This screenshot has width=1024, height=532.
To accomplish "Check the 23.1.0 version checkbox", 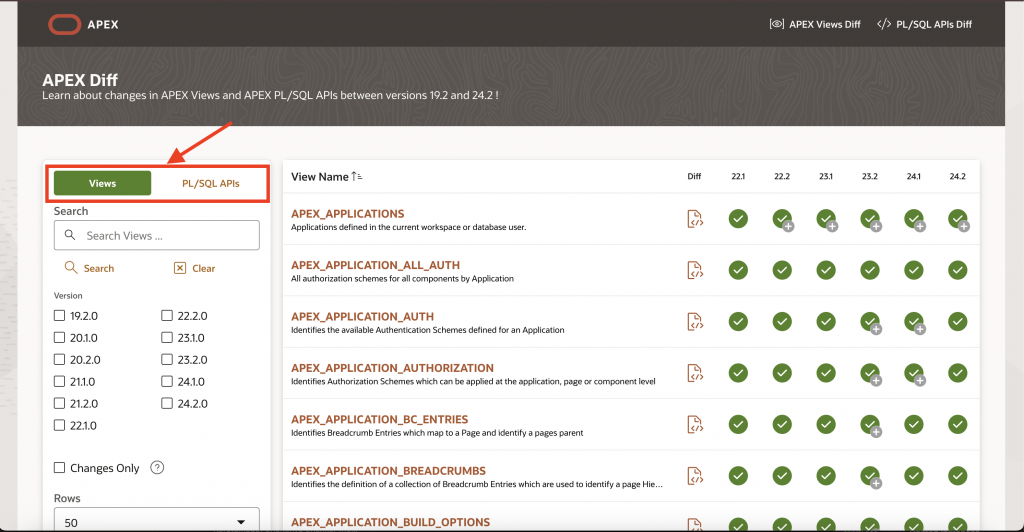I will pos(167,337).
